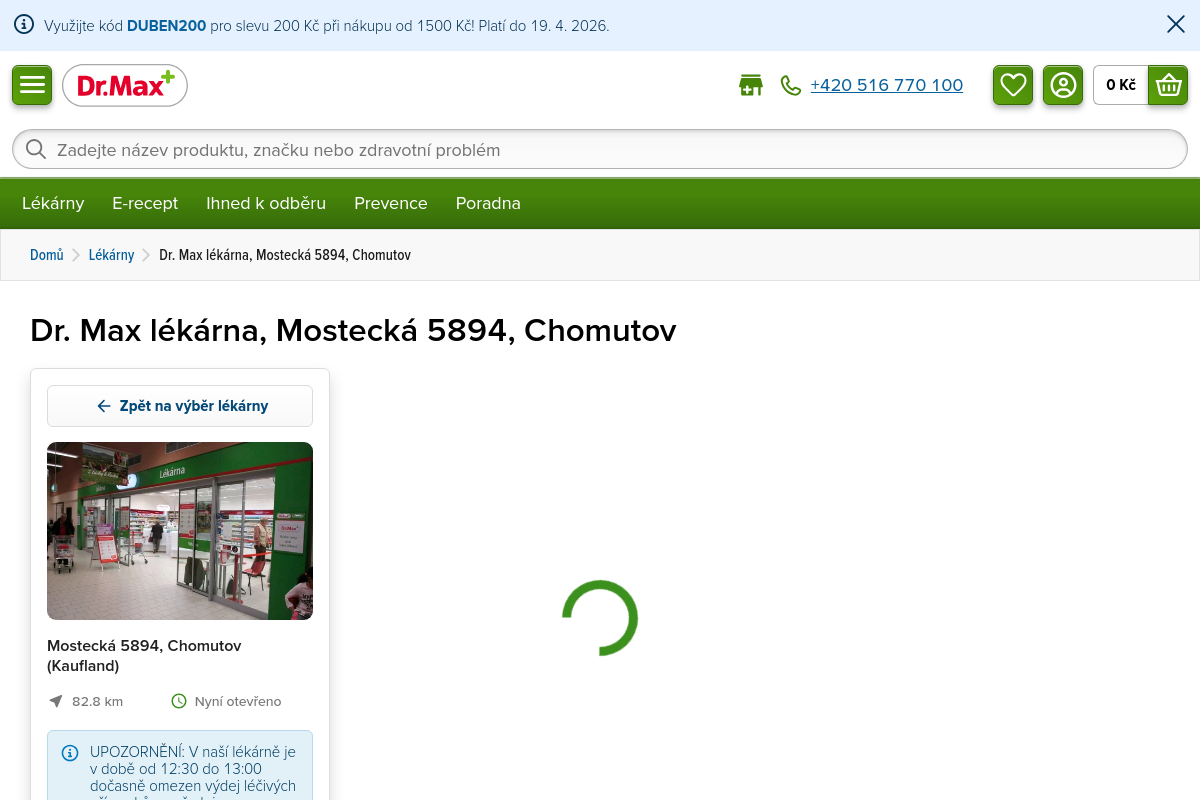Screen dimensions: 1200x800
Task: Open the Poradna menu item
Action: 488,203
